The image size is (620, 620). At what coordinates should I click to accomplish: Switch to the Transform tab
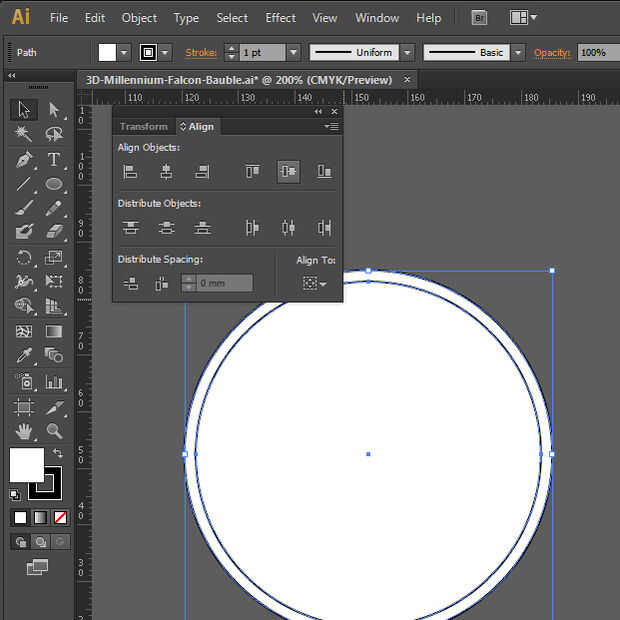tap(143, 127)
